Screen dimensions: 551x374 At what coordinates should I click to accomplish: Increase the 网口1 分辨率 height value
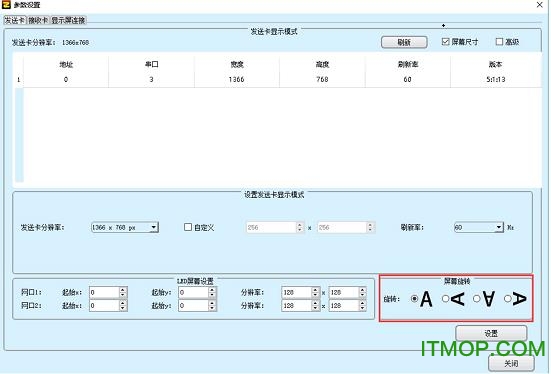click(x=363, y=290)
